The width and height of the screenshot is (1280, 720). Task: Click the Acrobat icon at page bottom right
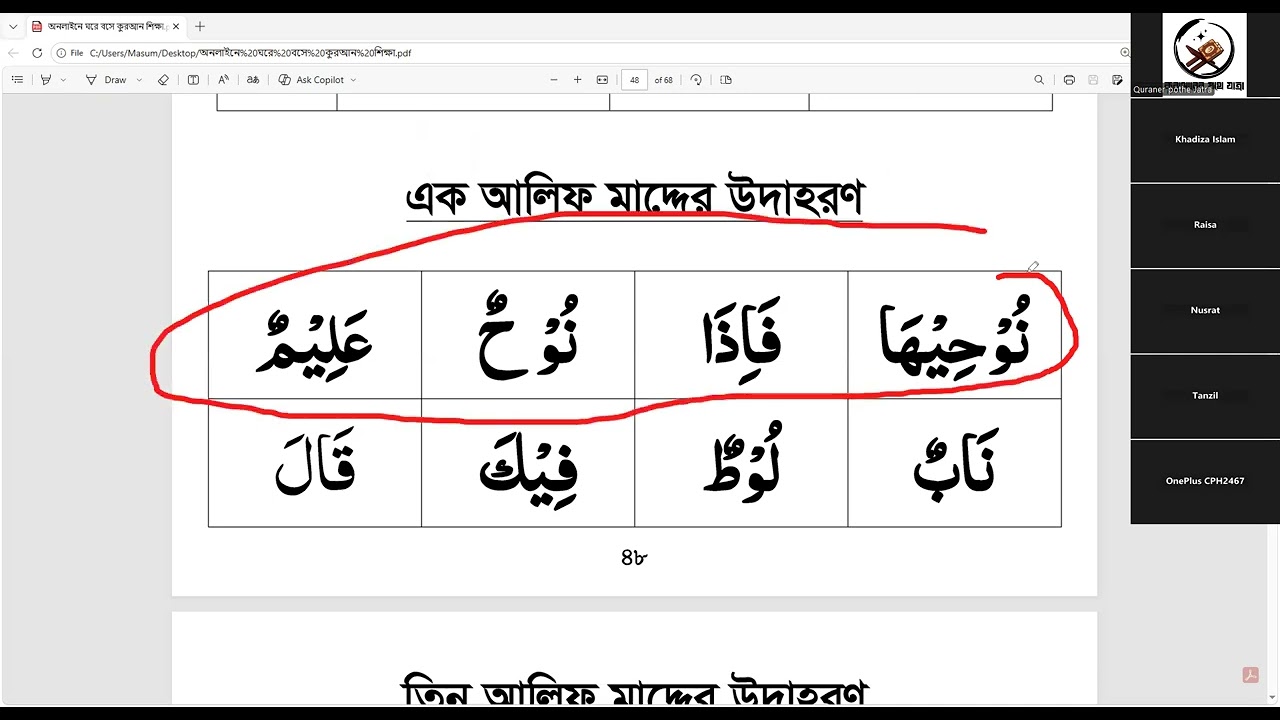pyautogui.click(x=1250, y=675)
